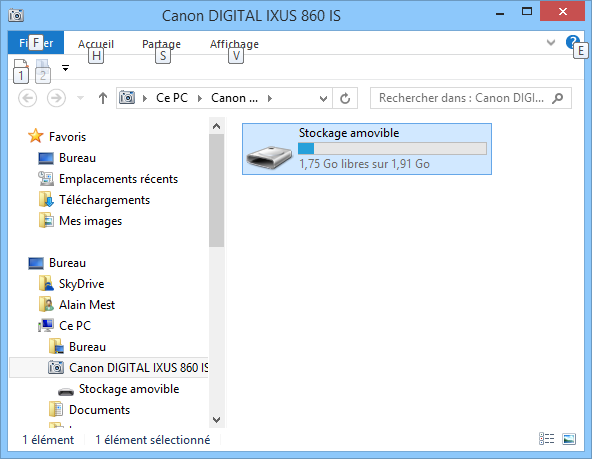Select Canon DIGITAL IXUS 860 IS tree item
592x459 pixels.
click(109, 368)
